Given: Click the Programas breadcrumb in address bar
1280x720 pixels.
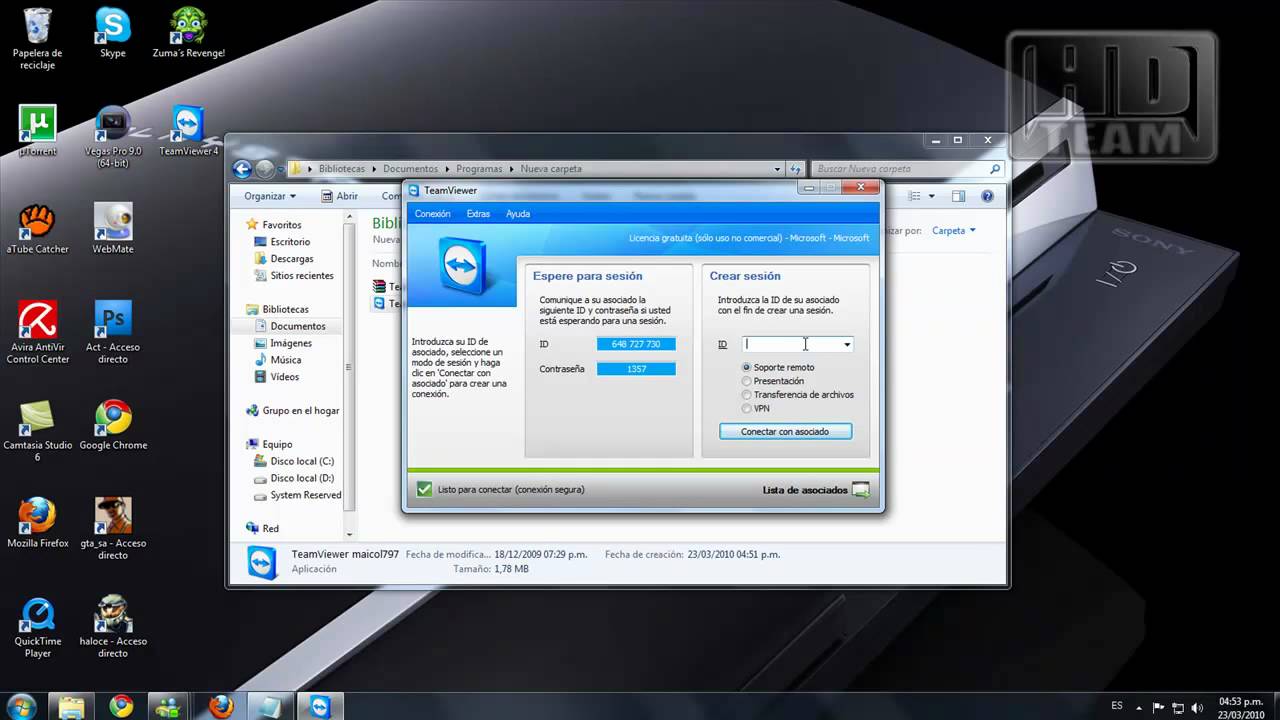Looking at the screenshot, I should click(x=478, y=169).
